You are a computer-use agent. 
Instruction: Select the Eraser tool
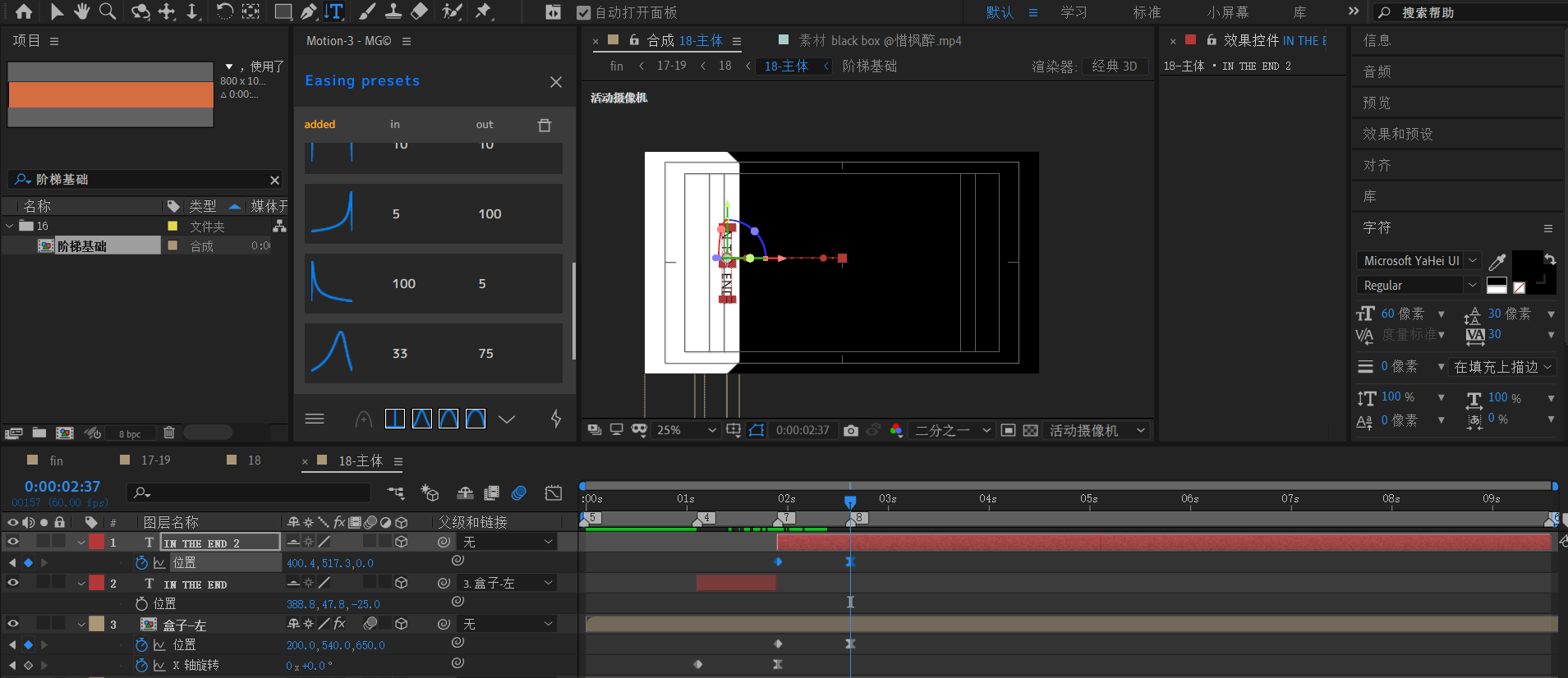(419, 11)
